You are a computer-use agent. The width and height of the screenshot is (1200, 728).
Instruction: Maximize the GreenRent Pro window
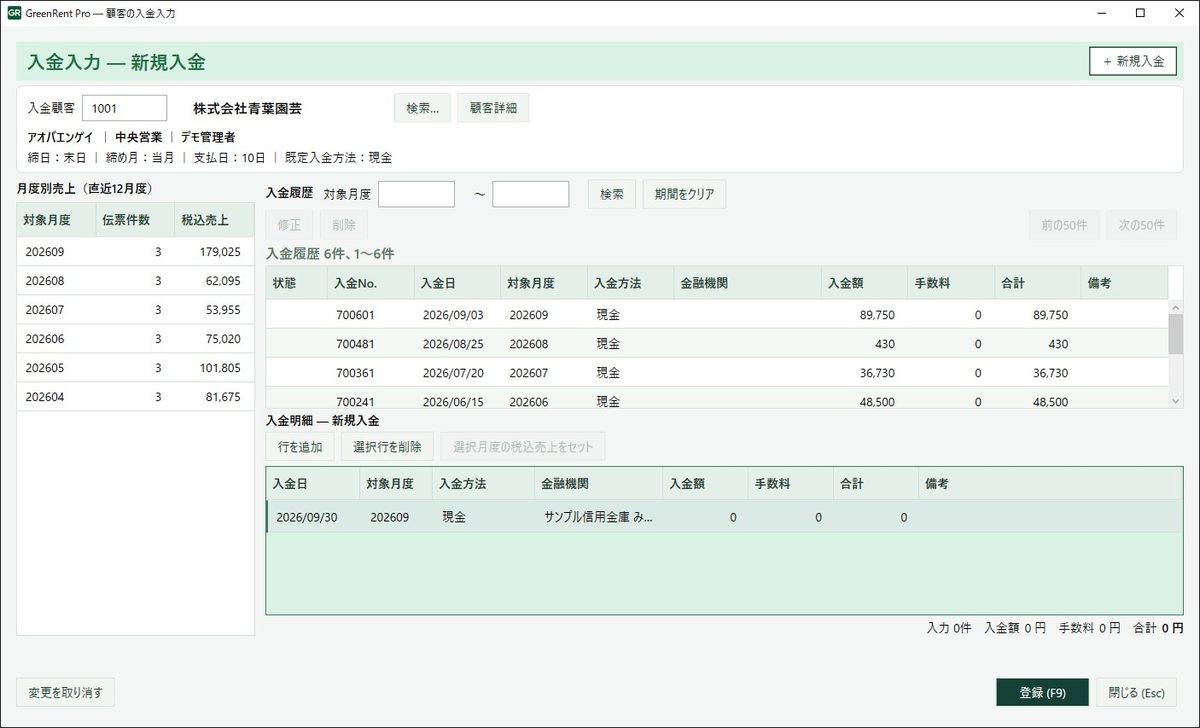point(1140,13)
